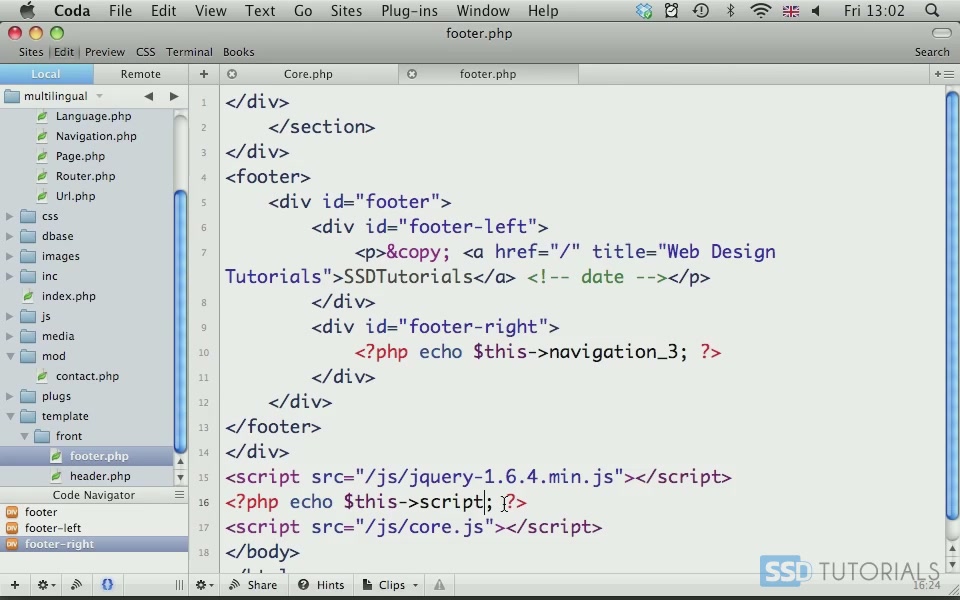Open the Go menu
The height and width of the screenshot is (600, 960).
303,11
